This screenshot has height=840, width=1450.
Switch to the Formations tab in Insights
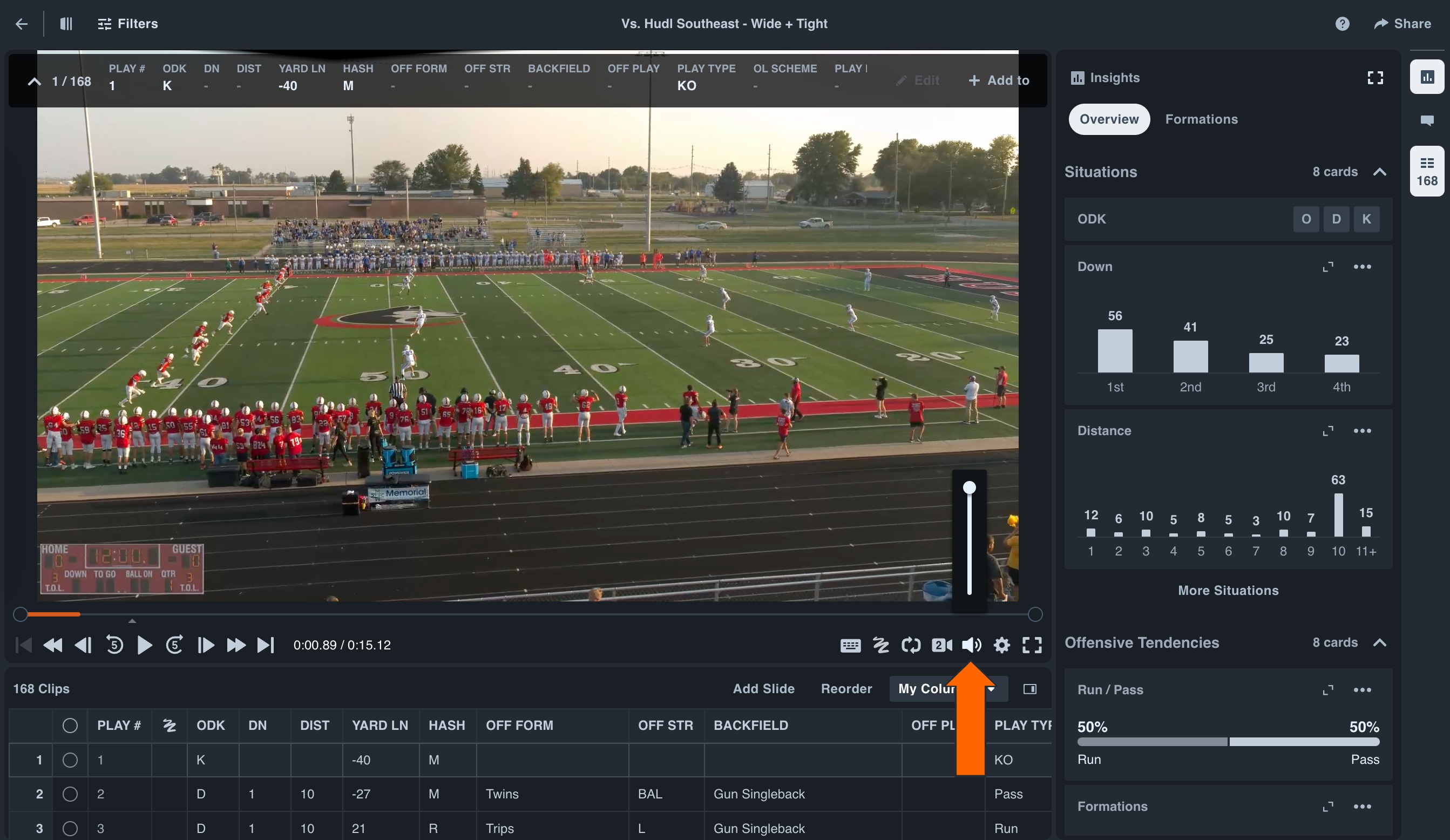coord(1202,119)
